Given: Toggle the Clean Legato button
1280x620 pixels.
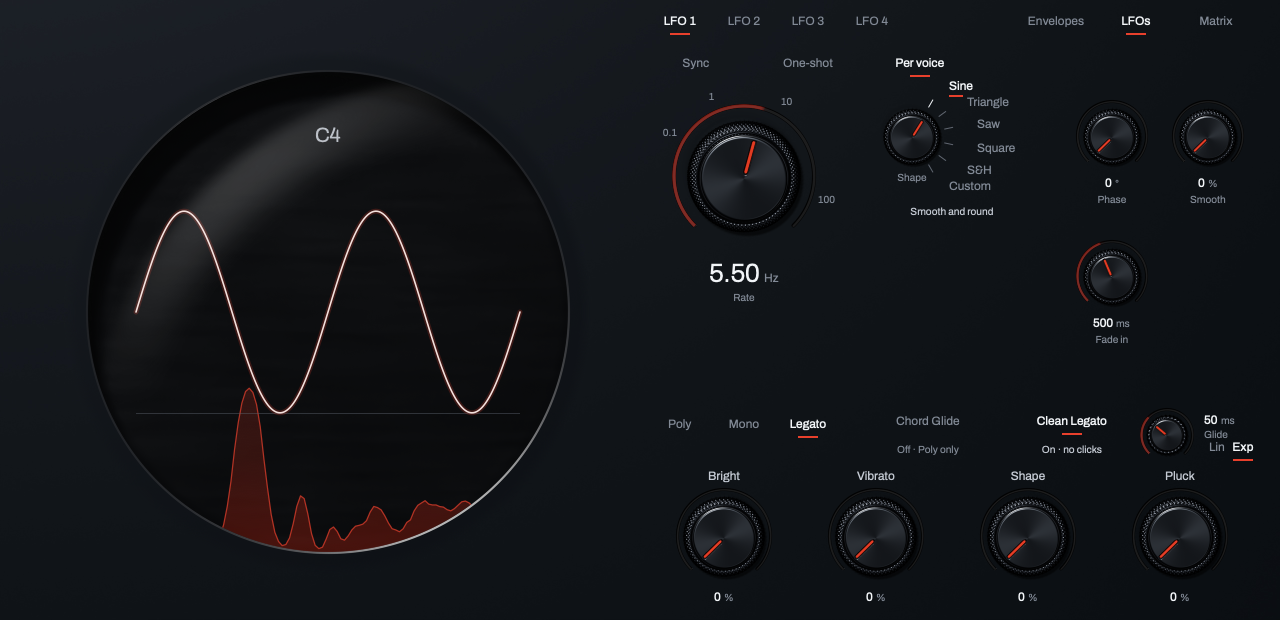Looking at the screenshot, I should pyautogui.click(x=1072, y=421).
